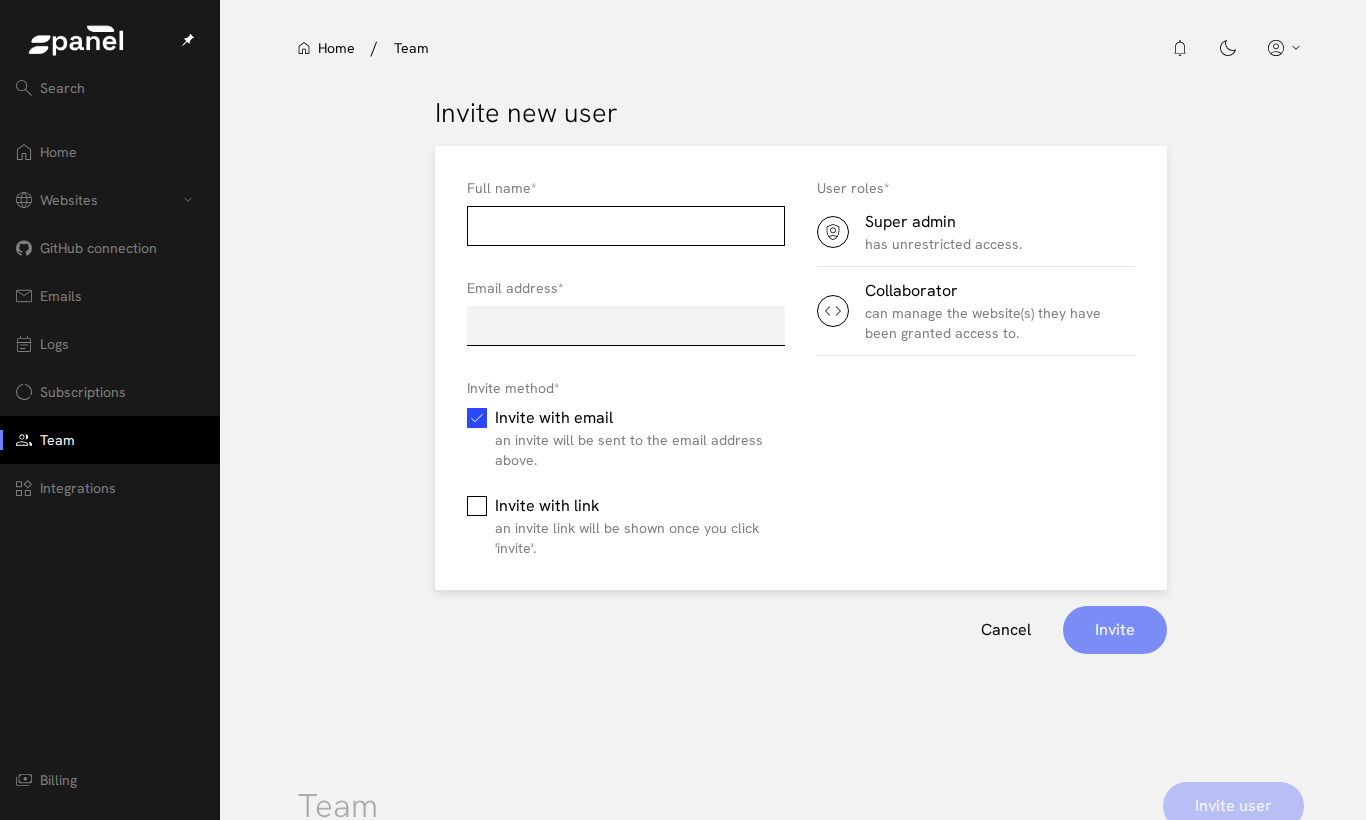Click the Subscriptions circle icon

(x=24, y=392)
